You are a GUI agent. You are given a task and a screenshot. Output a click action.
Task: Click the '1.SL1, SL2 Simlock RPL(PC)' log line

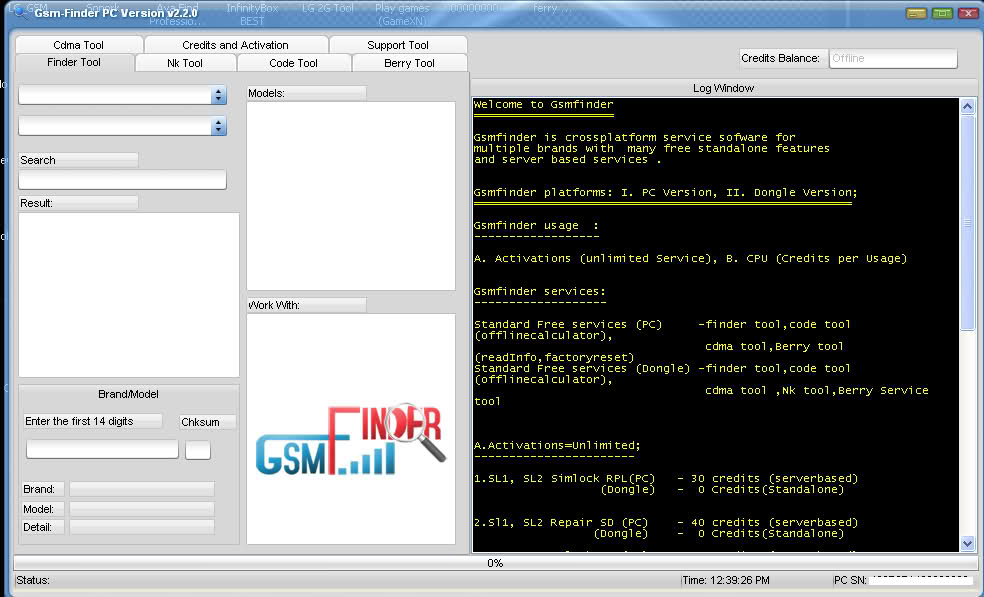(666, 478)
